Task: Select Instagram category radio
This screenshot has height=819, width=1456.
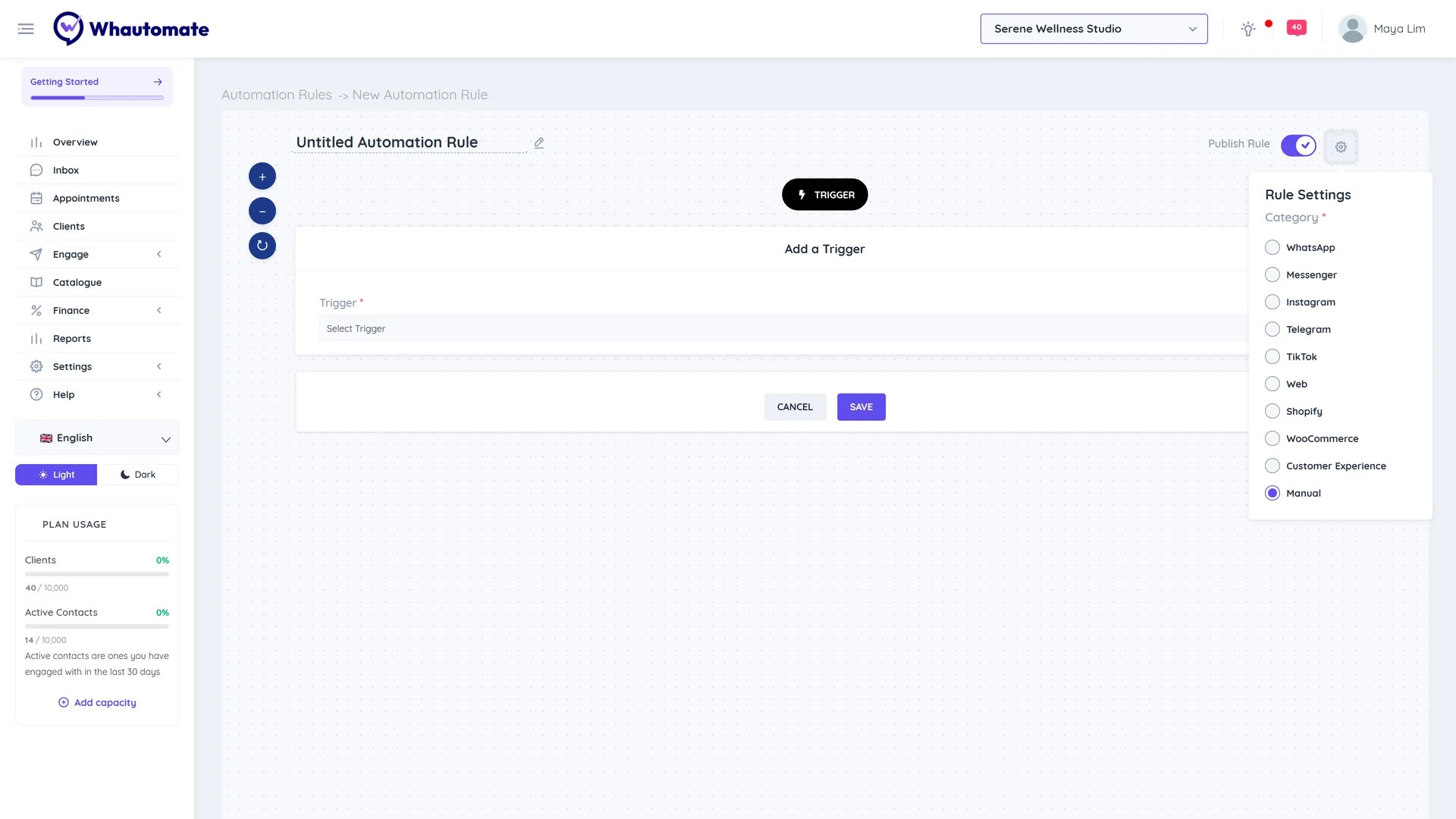Action: (1272, 303)
